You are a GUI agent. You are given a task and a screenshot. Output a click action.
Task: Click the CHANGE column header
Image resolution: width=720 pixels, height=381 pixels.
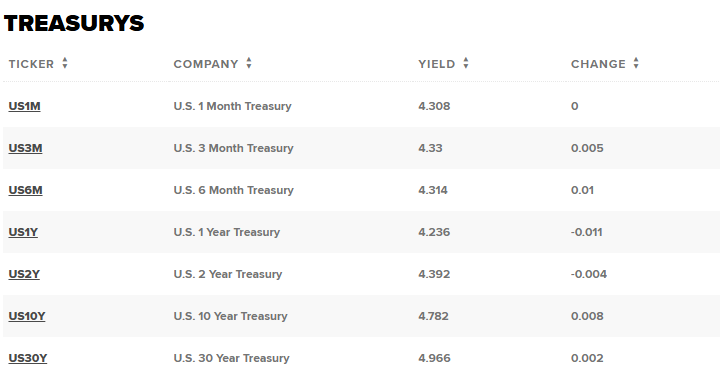point(598,64)
